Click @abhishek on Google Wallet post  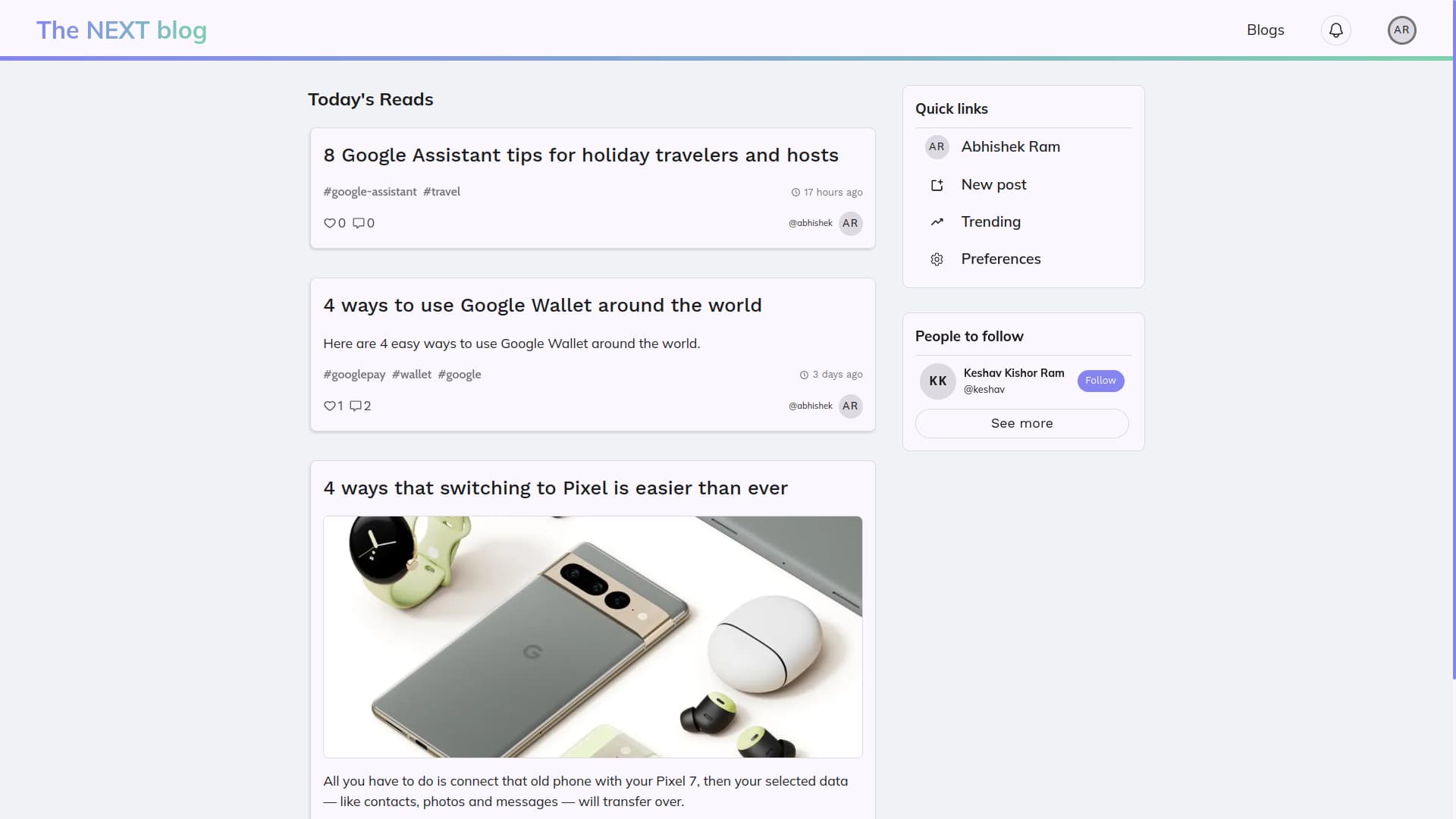(x=810, y=406)
